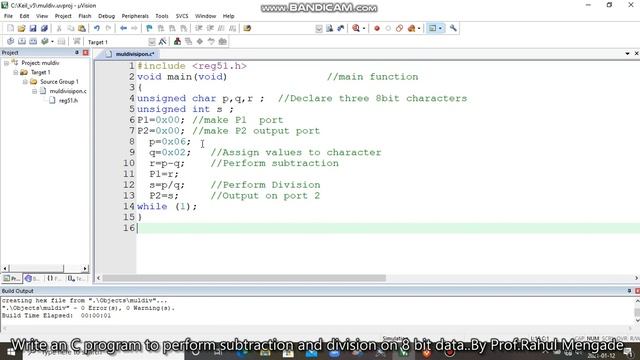Viewport: 640px width, 360px height.
Task: Open the View menu
Action: pos(42,16)
